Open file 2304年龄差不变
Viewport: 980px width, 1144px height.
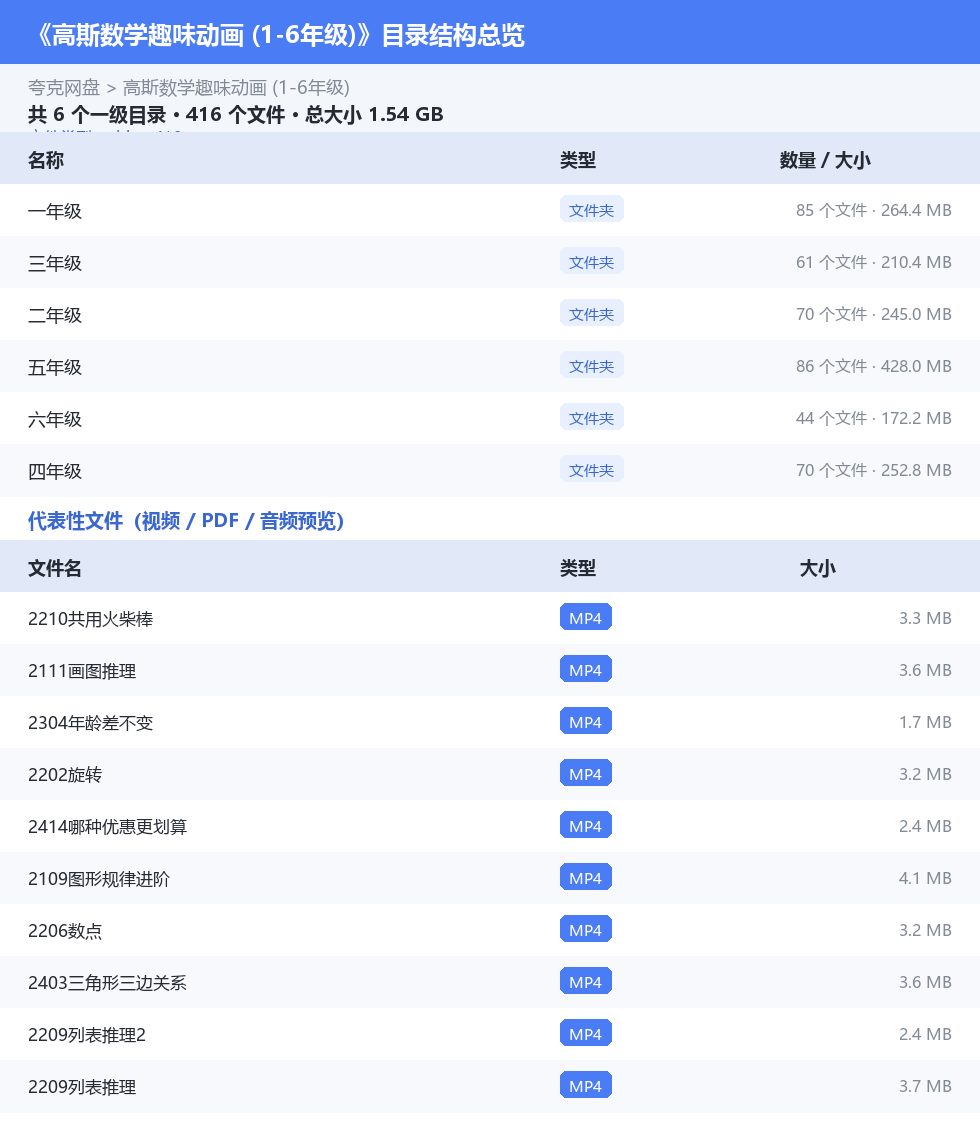pos(90,723)
